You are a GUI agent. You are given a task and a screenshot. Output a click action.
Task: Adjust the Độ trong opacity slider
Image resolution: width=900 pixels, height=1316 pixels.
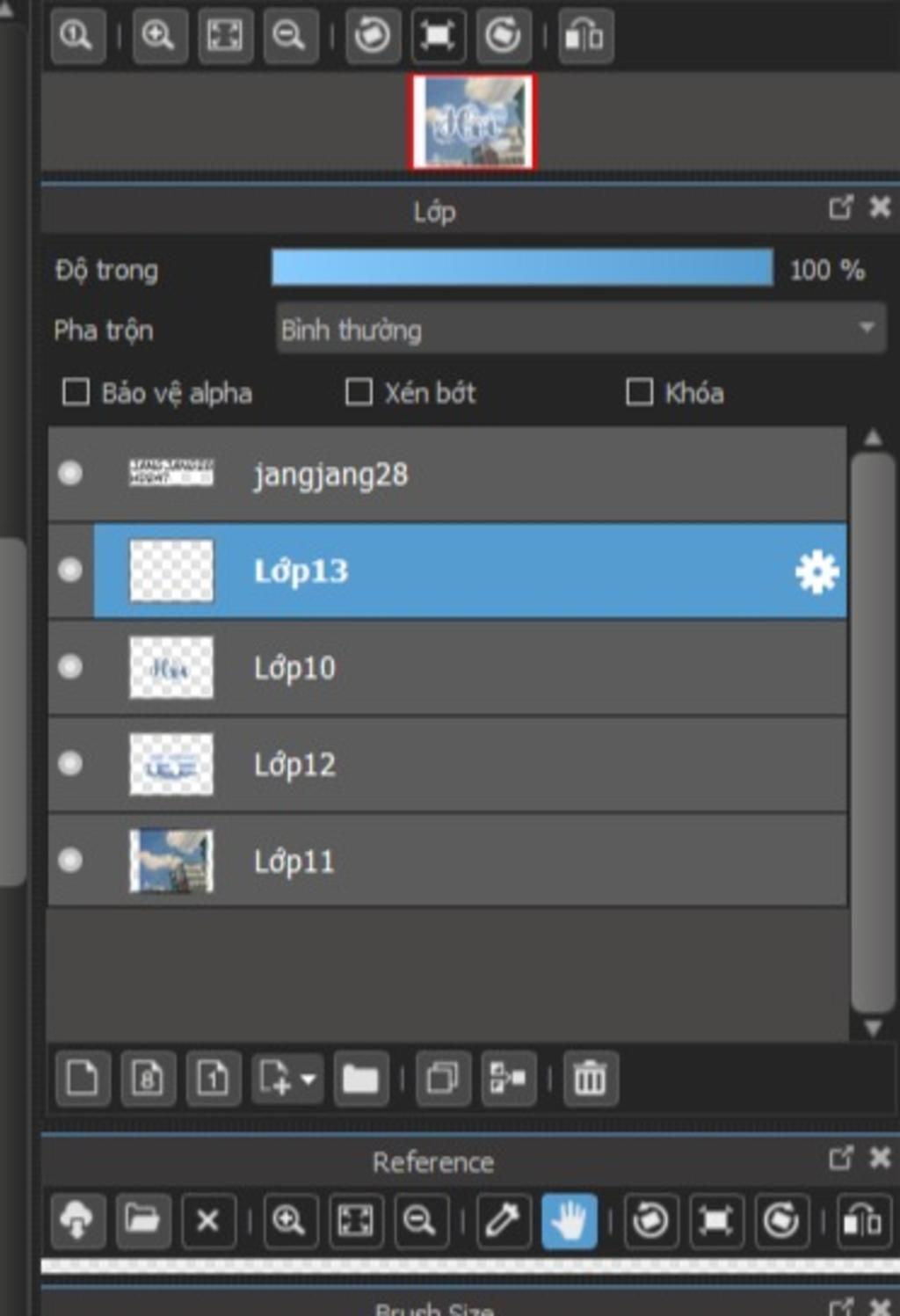click(522, 268)
